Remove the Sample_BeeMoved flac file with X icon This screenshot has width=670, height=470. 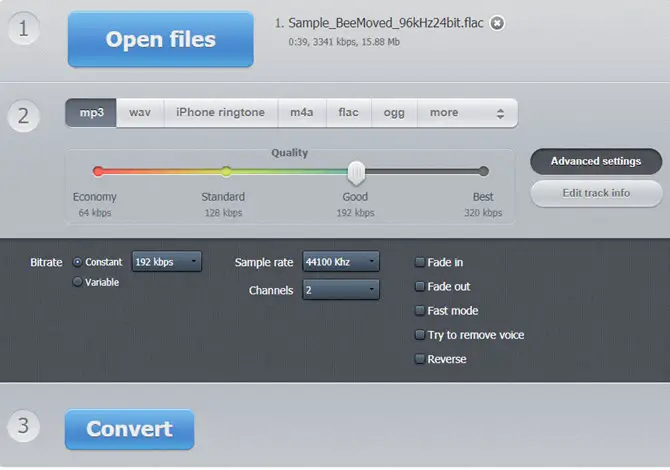pos(497,23)
